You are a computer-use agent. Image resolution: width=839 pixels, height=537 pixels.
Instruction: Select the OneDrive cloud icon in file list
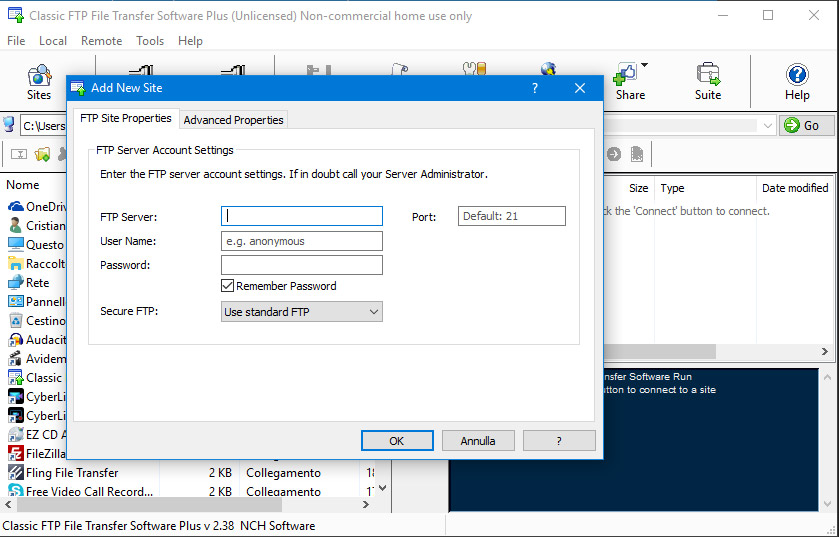pos(16,206)
